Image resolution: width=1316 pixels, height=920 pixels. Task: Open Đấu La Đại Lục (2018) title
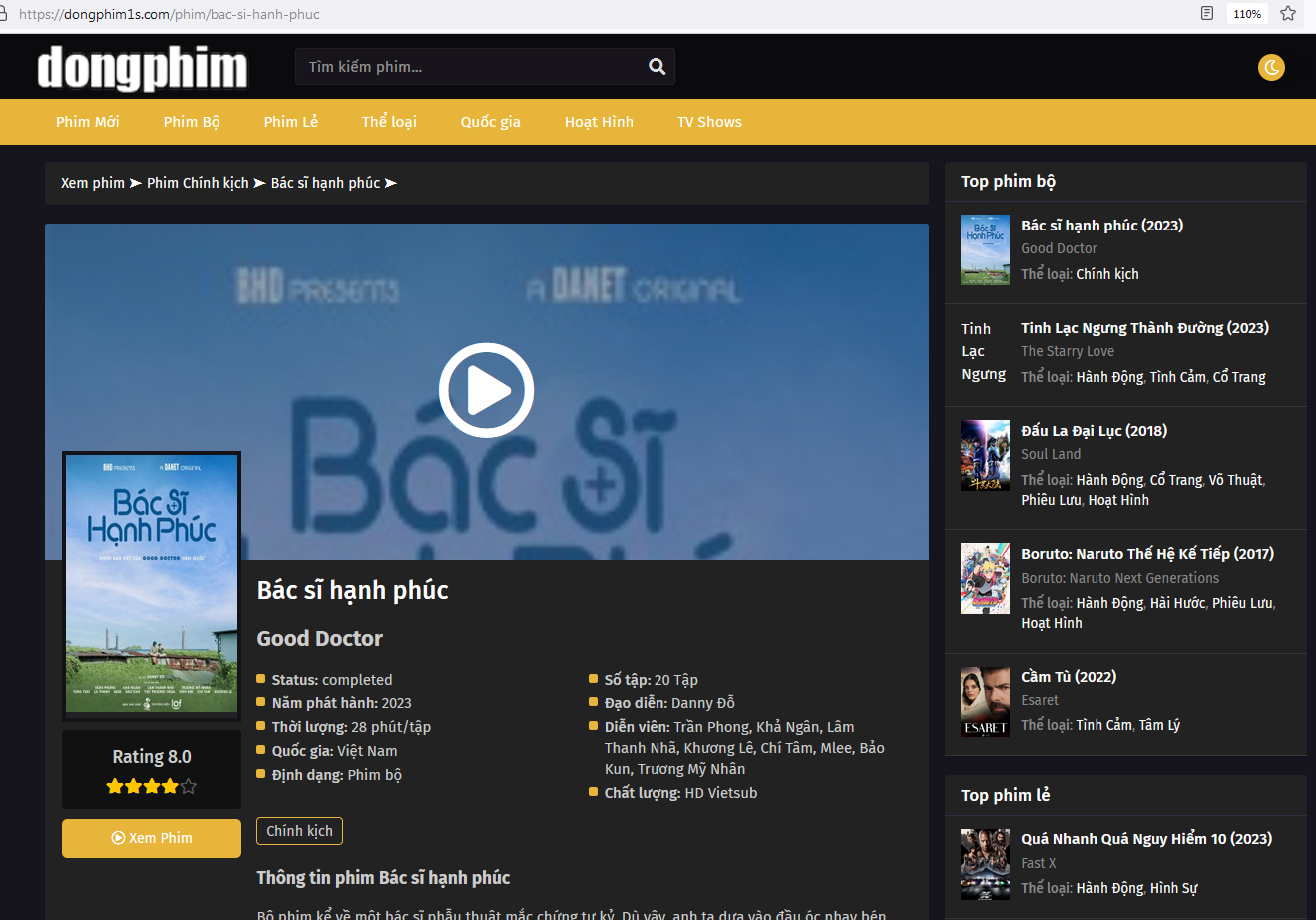(1094, 431)
